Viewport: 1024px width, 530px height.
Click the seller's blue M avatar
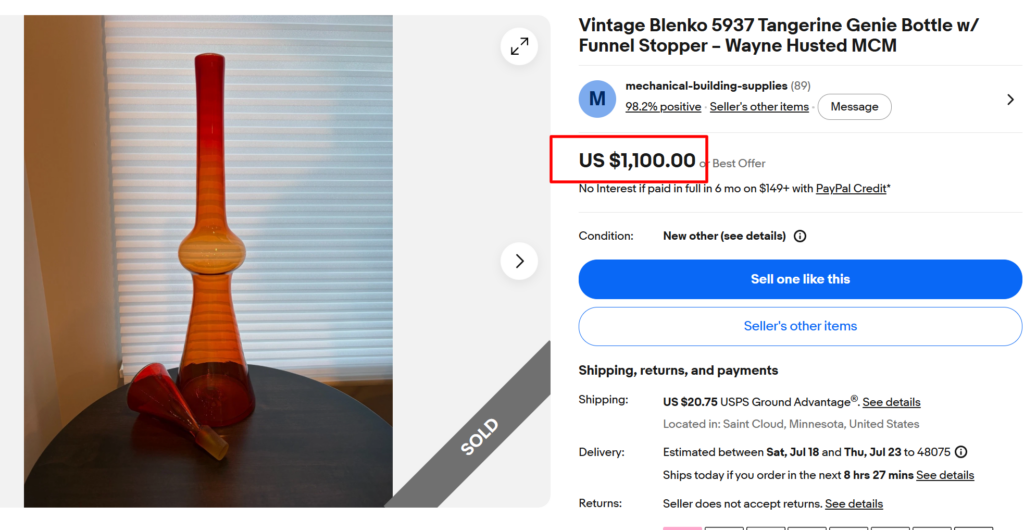[597, 99]
